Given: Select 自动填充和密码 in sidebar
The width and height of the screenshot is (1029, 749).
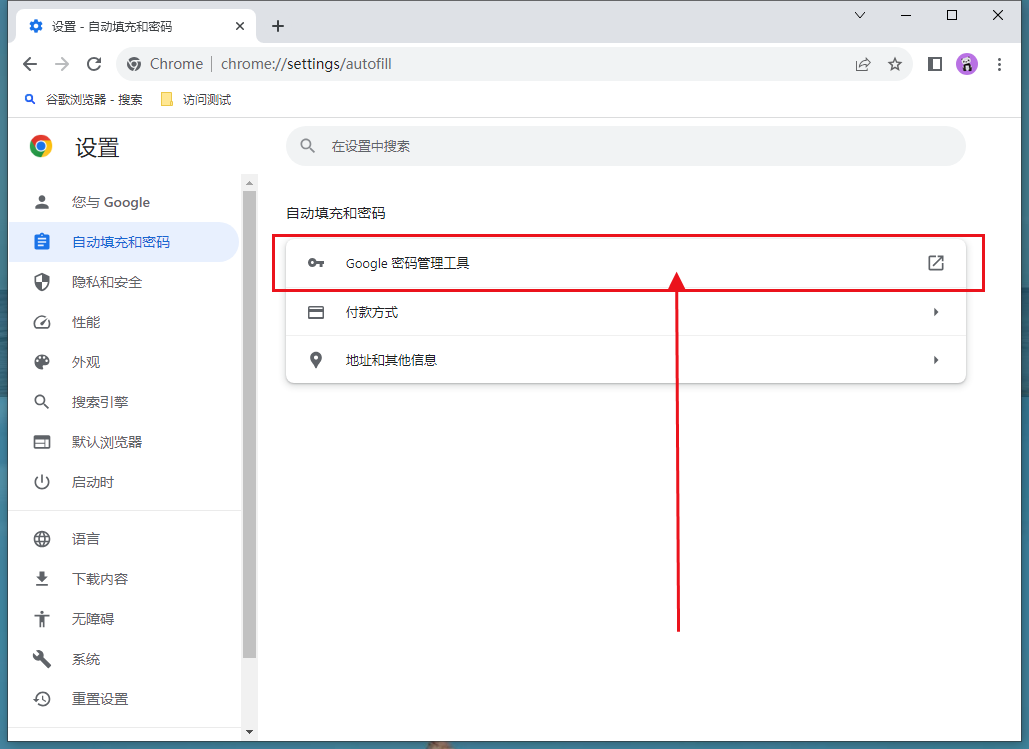Looking at the screenshot, I should pos(124,242).
